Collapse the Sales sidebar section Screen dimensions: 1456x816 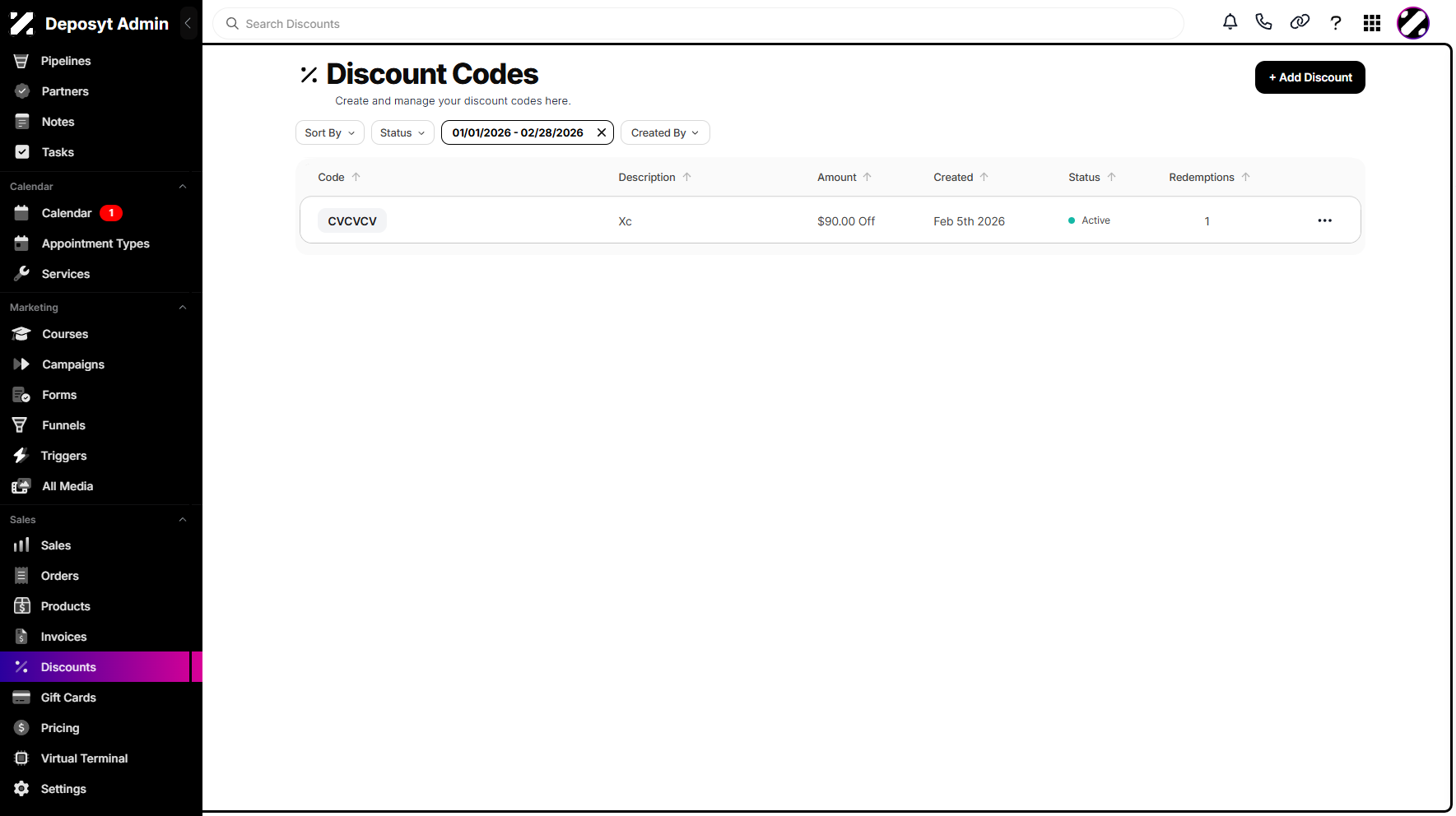(x=183, y=520)
